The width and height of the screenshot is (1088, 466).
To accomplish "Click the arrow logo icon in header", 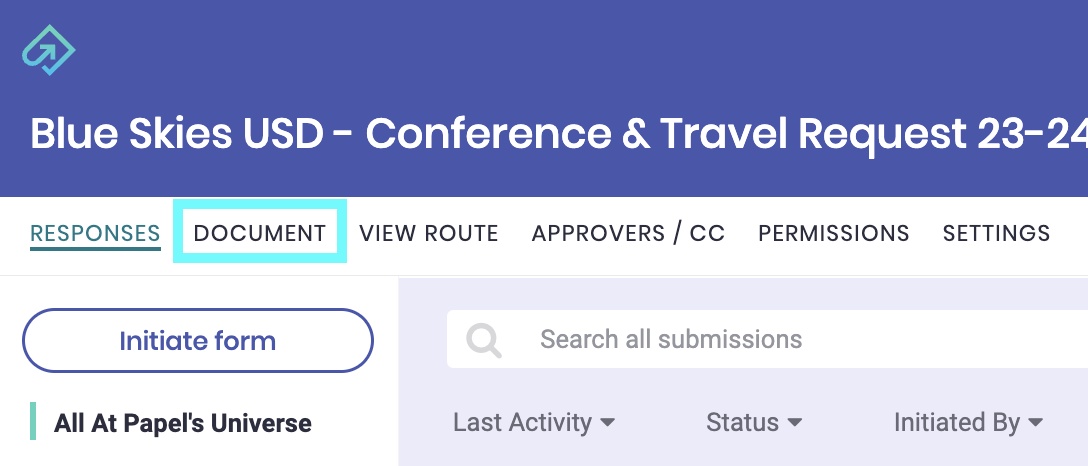I will pos(48,49).
